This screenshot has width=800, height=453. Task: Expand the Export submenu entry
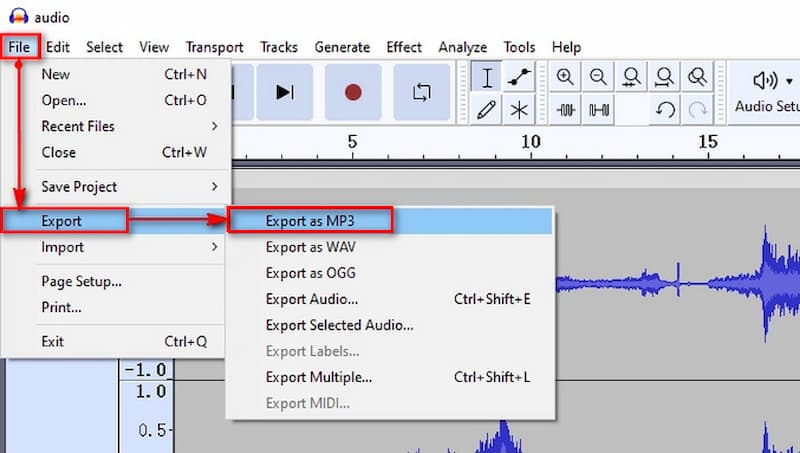tap(113, 221)
